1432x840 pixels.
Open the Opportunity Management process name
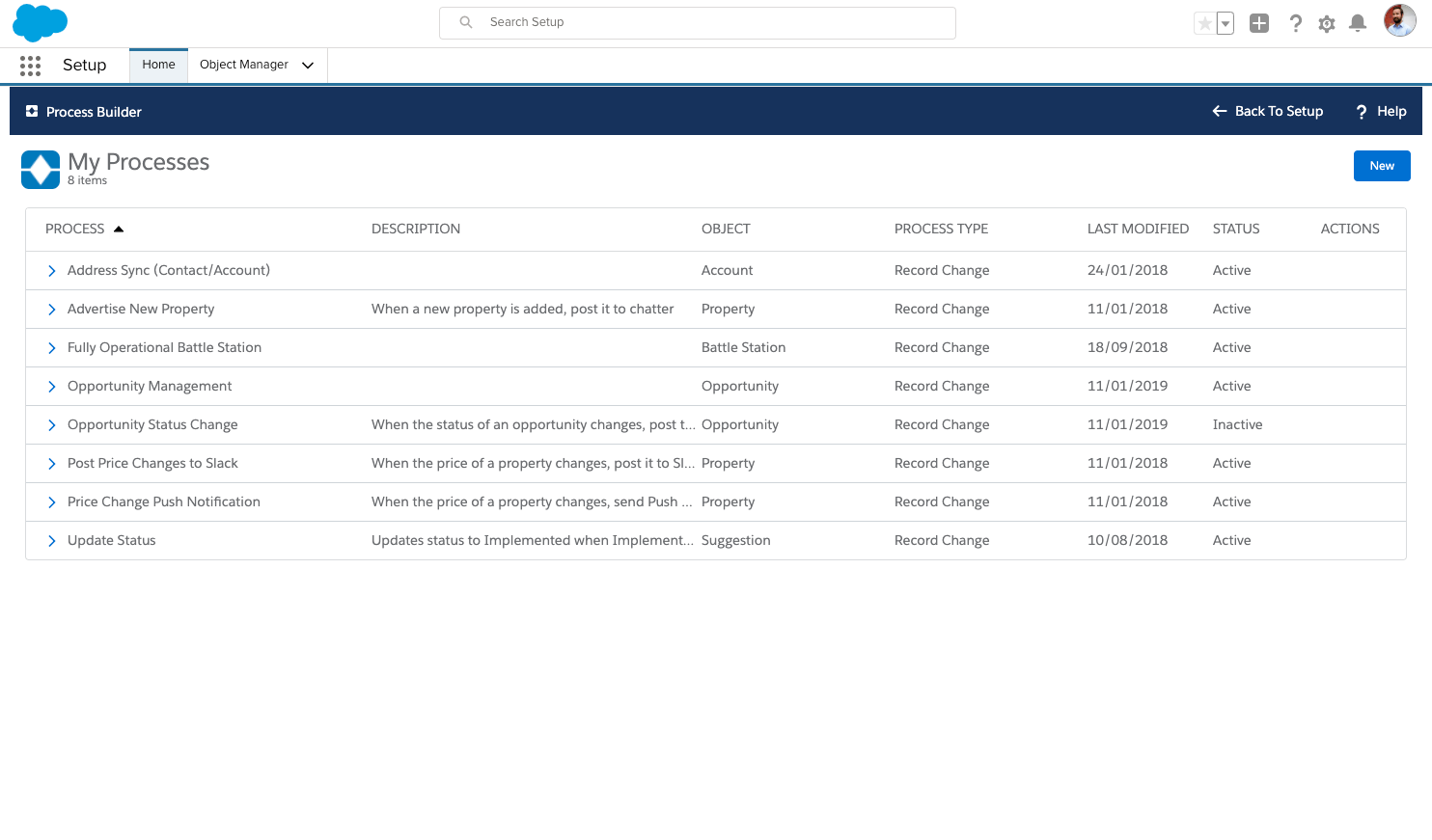point(150,386)
